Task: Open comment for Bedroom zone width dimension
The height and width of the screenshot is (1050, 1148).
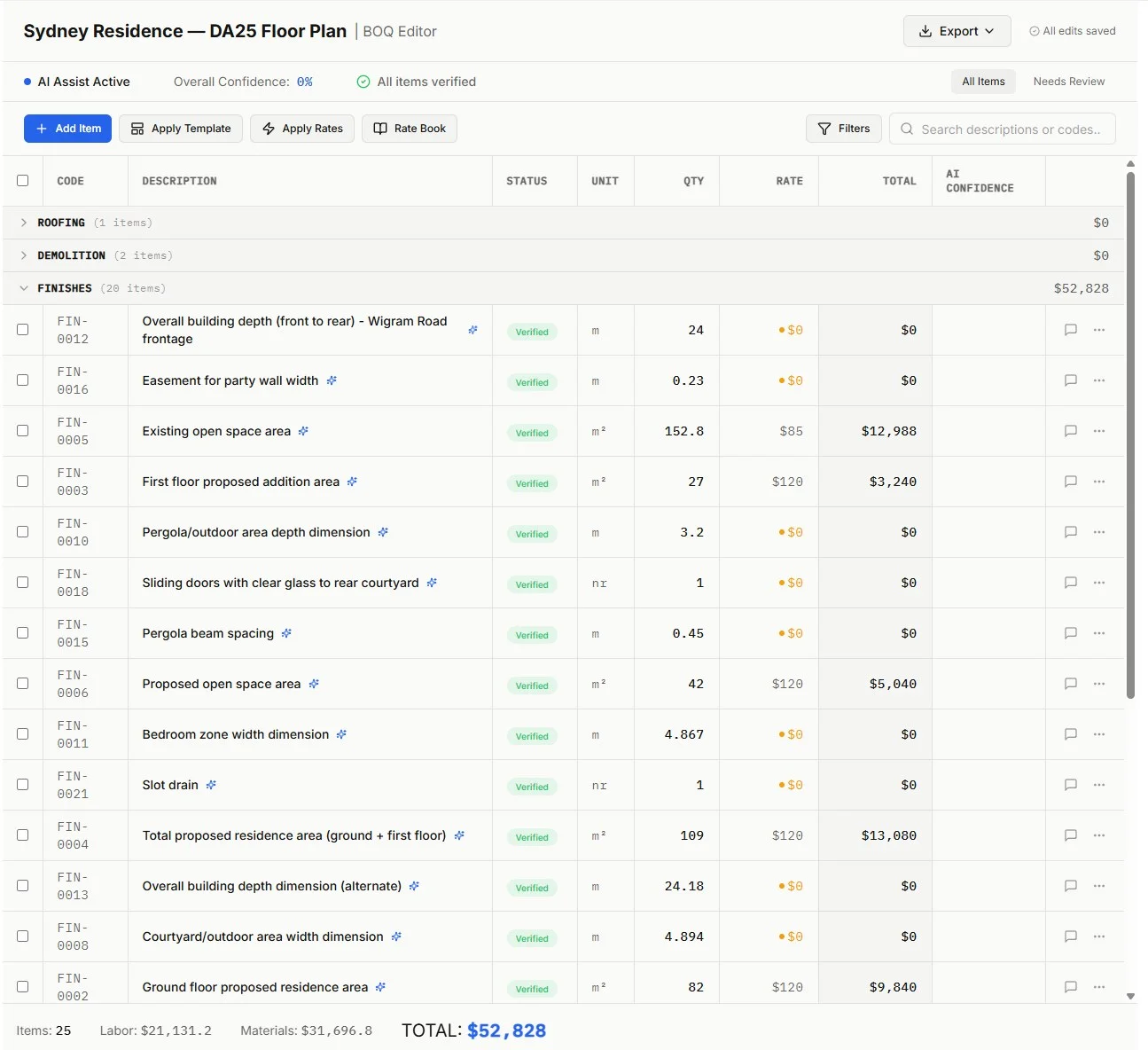Action: tap(1071, 734)
